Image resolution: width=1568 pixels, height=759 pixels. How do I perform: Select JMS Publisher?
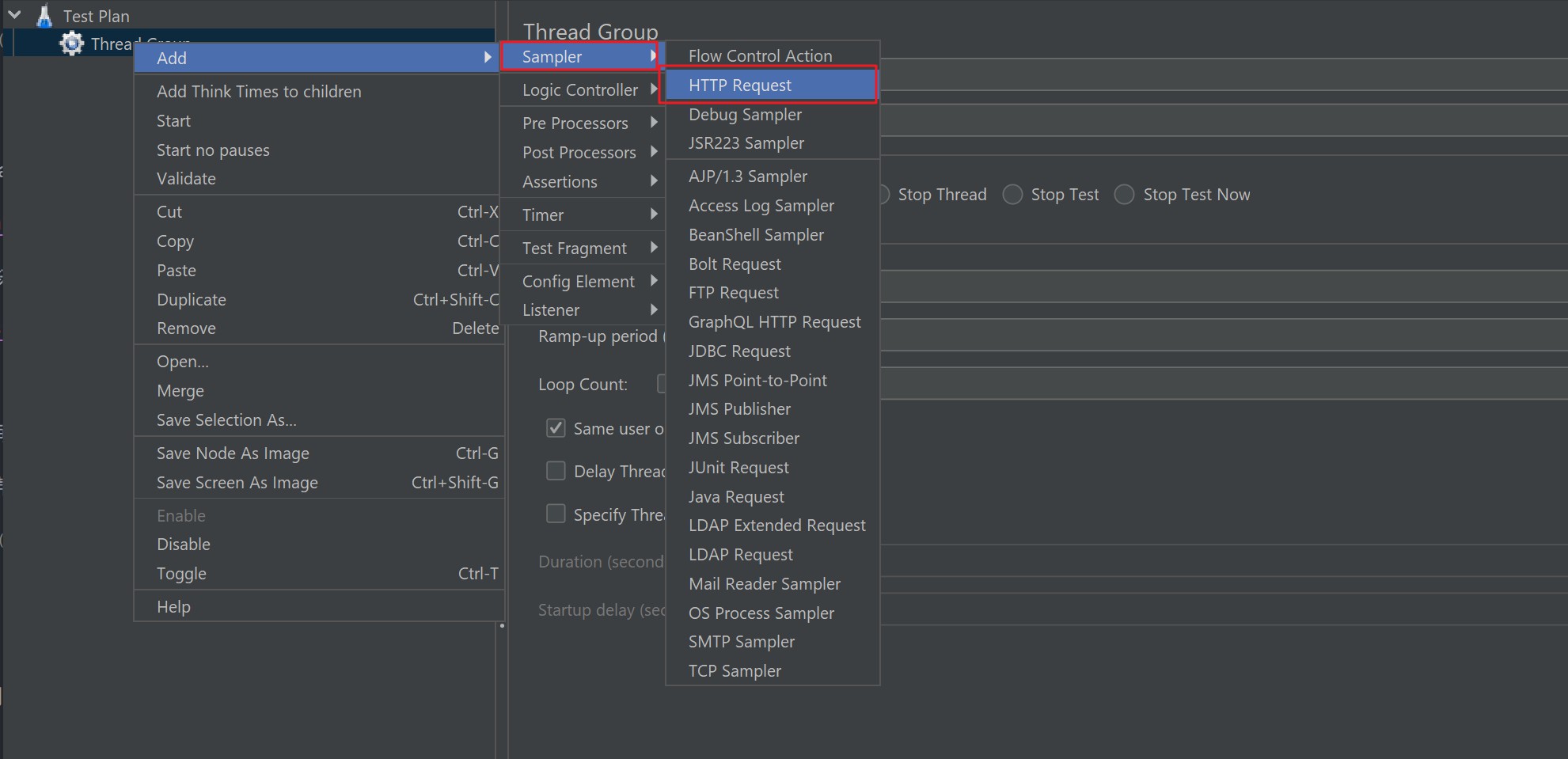[773, 409]
